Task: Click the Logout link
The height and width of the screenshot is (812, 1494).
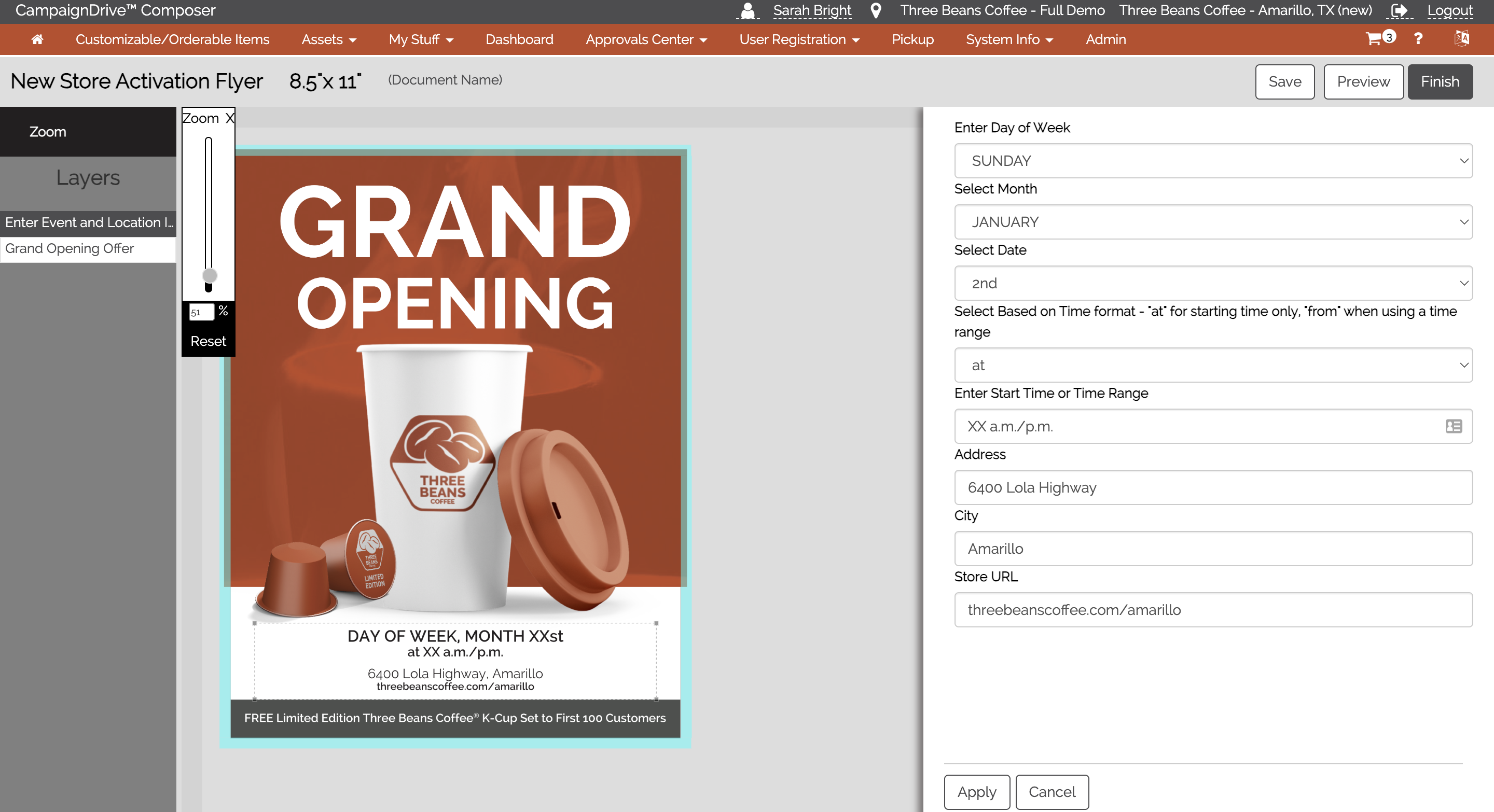Action: [1449, 10]
